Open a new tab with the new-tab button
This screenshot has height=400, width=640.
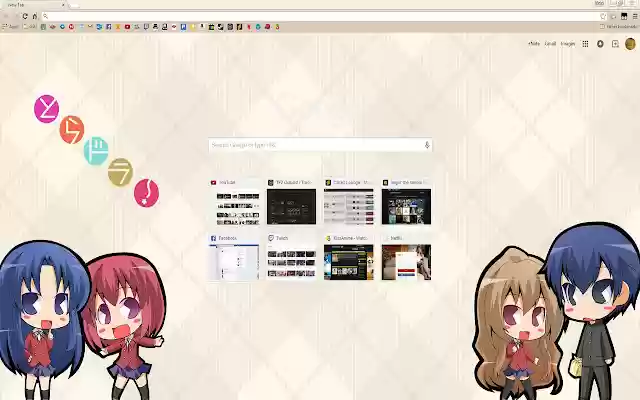coord(74,6)
